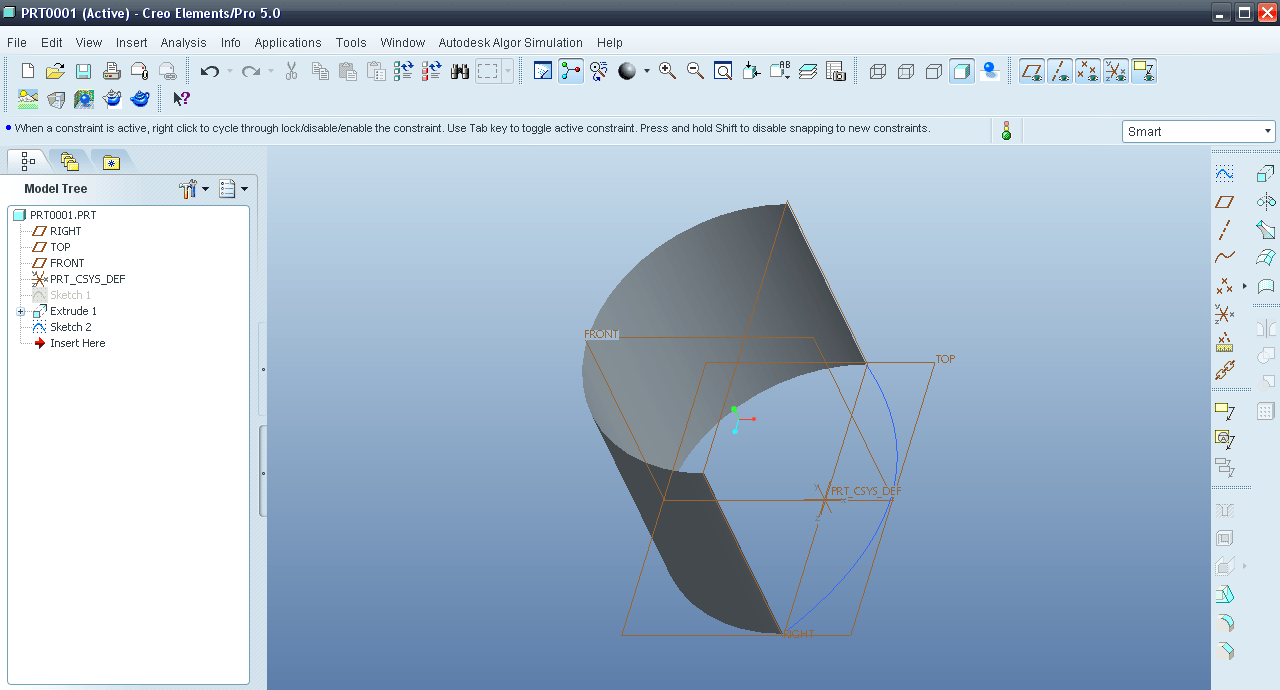This screenshot has width=1280, height=690.
Task: Toggle datum points display
Action: click(1088, 71)
